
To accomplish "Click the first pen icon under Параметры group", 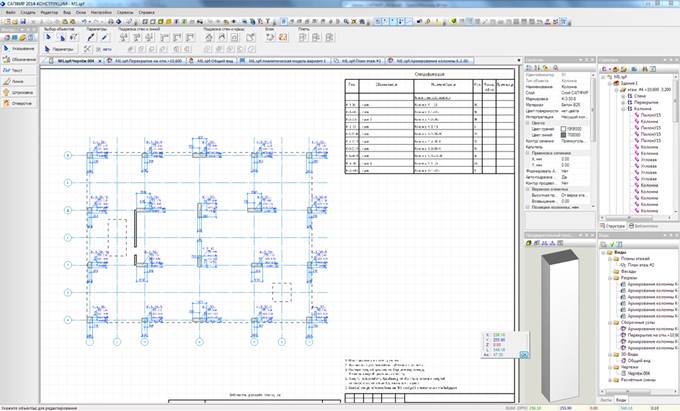I will point(91,38).
